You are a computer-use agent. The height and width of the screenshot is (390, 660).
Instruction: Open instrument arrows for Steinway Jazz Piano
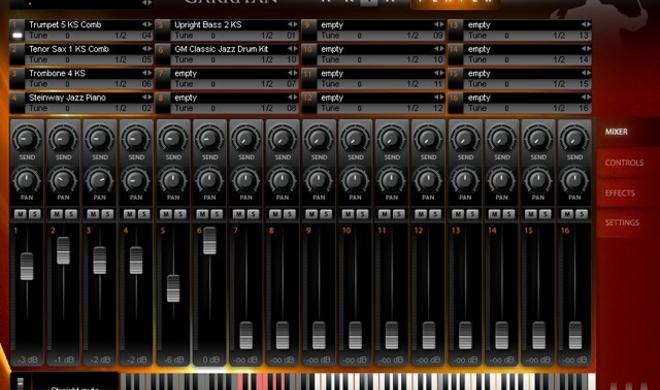(x=146, y=98)
